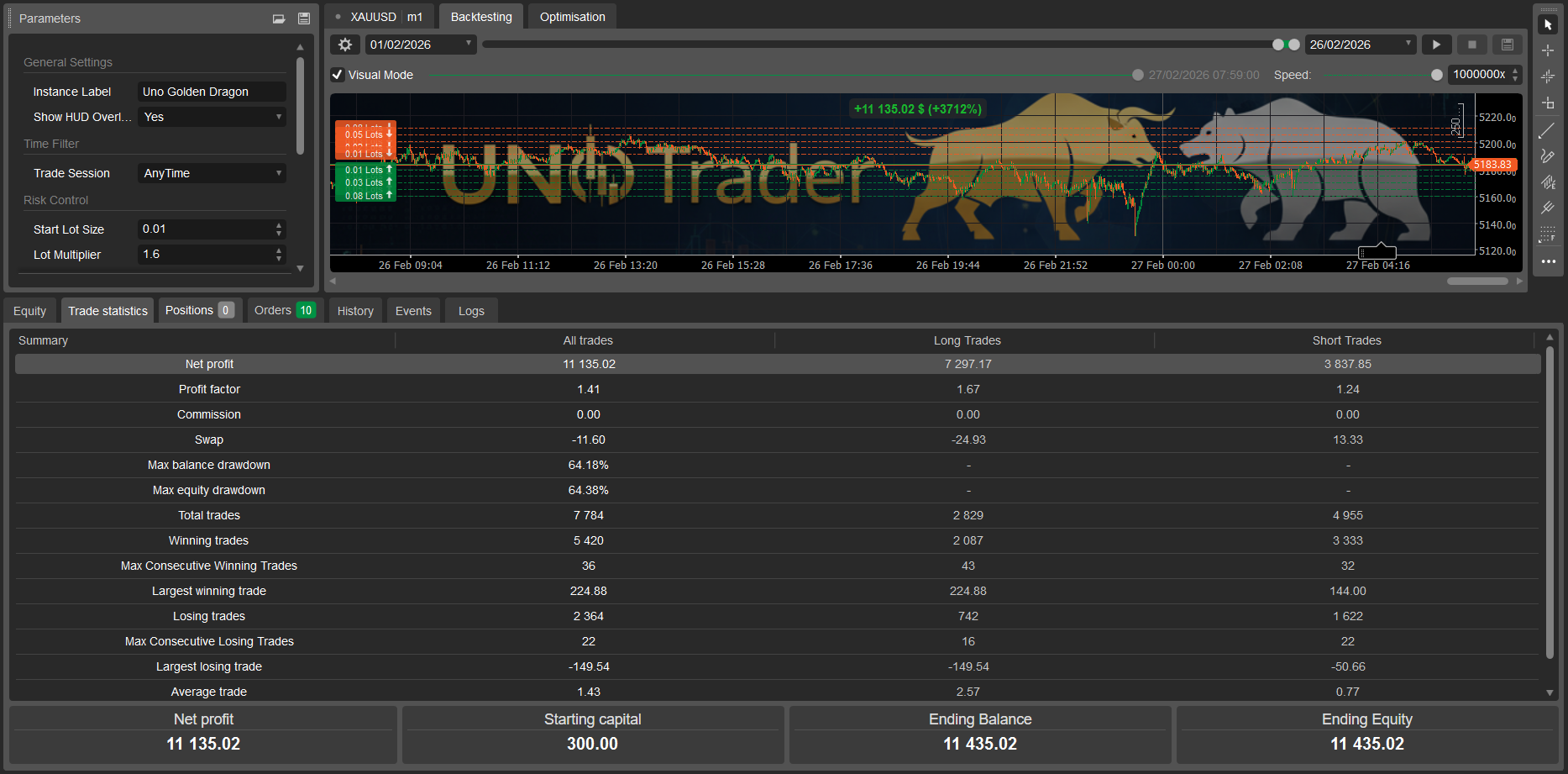Expand the ellipsis menu below chart tools
The image size is (1568, 774).
1549,262
